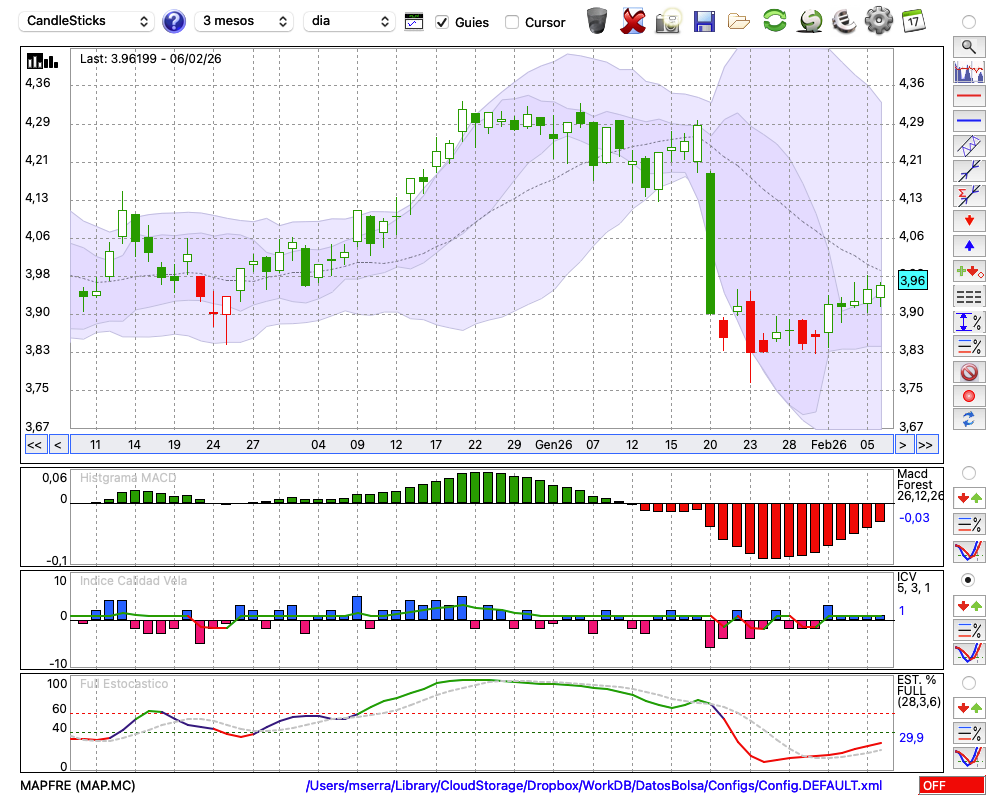This screenshot has width=1000, height=800.
Task: Toggle the red OFF button
Action: point(952,785)
